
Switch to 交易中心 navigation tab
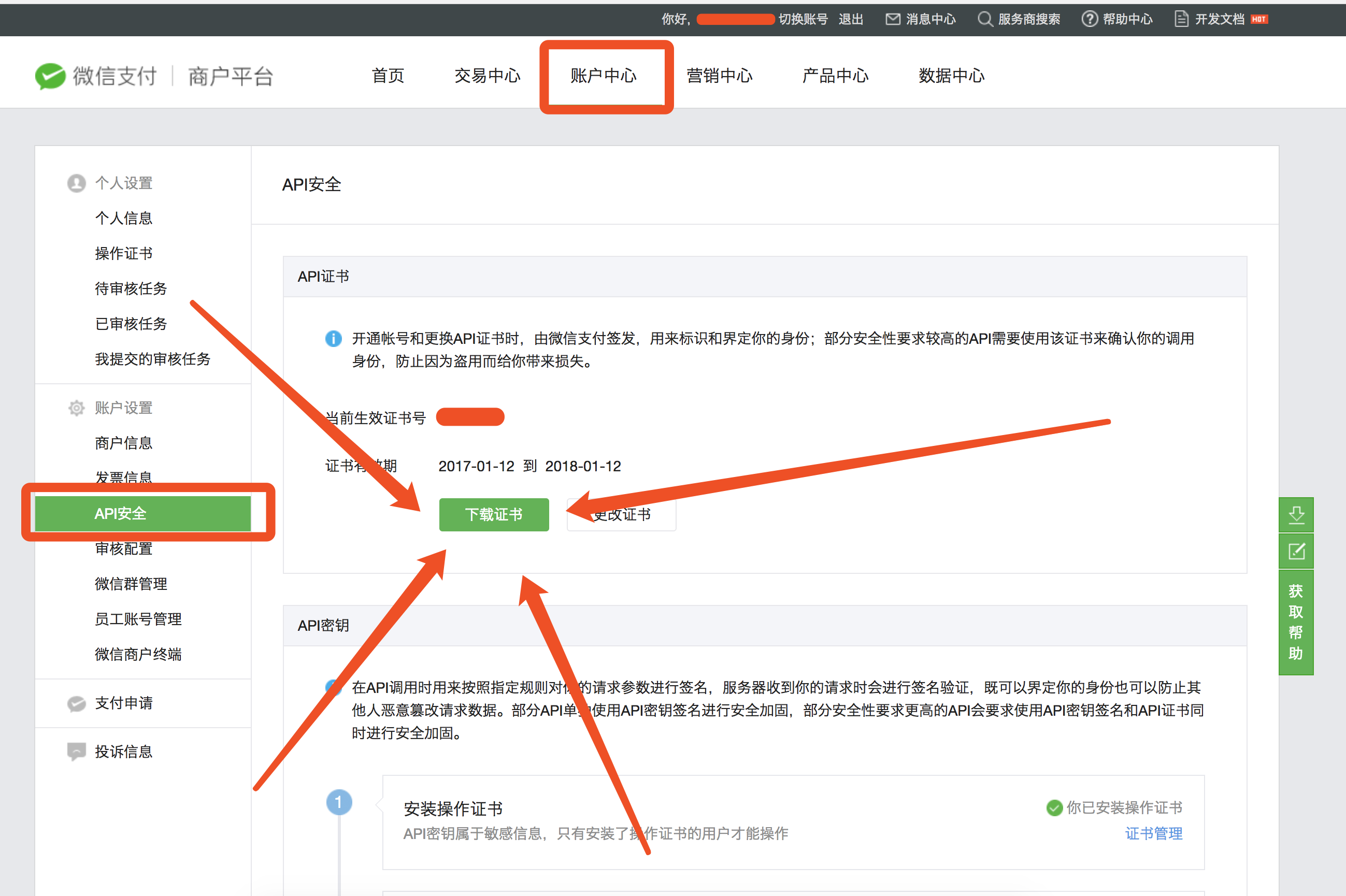click(487, 76)
